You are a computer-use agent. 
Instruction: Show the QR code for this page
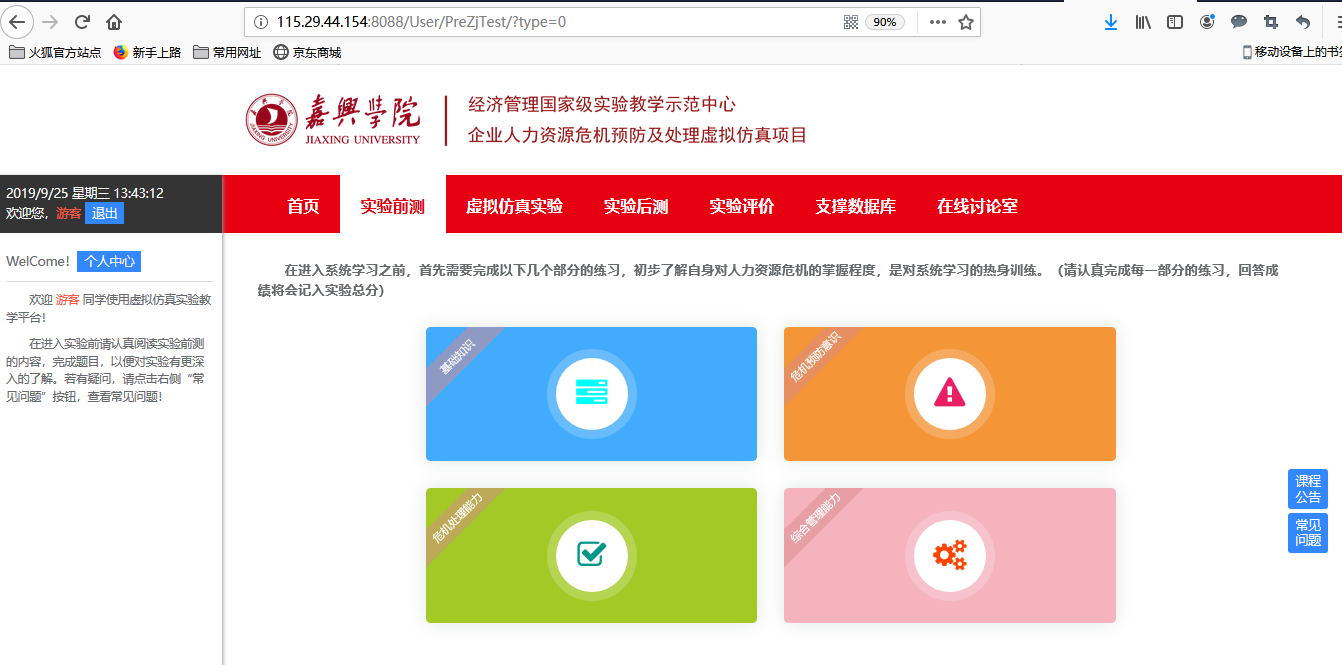(851, 22)
